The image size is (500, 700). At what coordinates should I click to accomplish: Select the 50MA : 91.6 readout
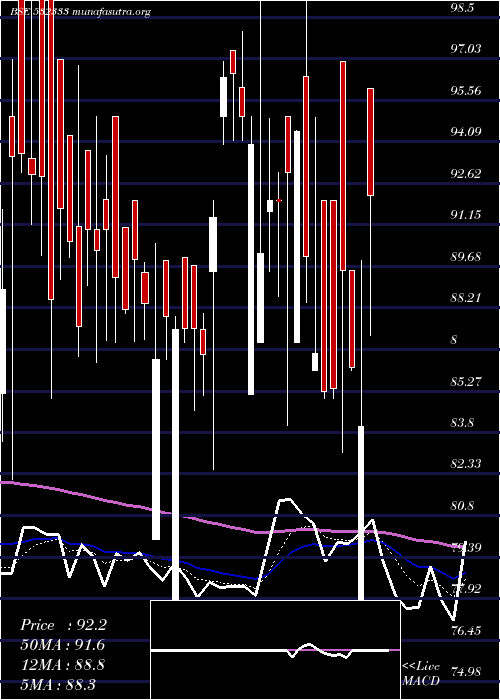click(63, 646)
